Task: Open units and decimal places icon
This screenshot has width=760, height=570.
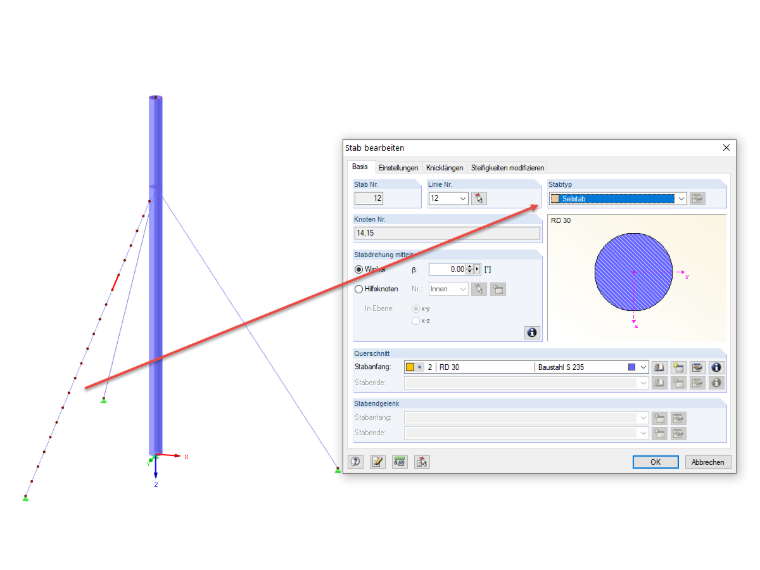Action: click(399, 462)
